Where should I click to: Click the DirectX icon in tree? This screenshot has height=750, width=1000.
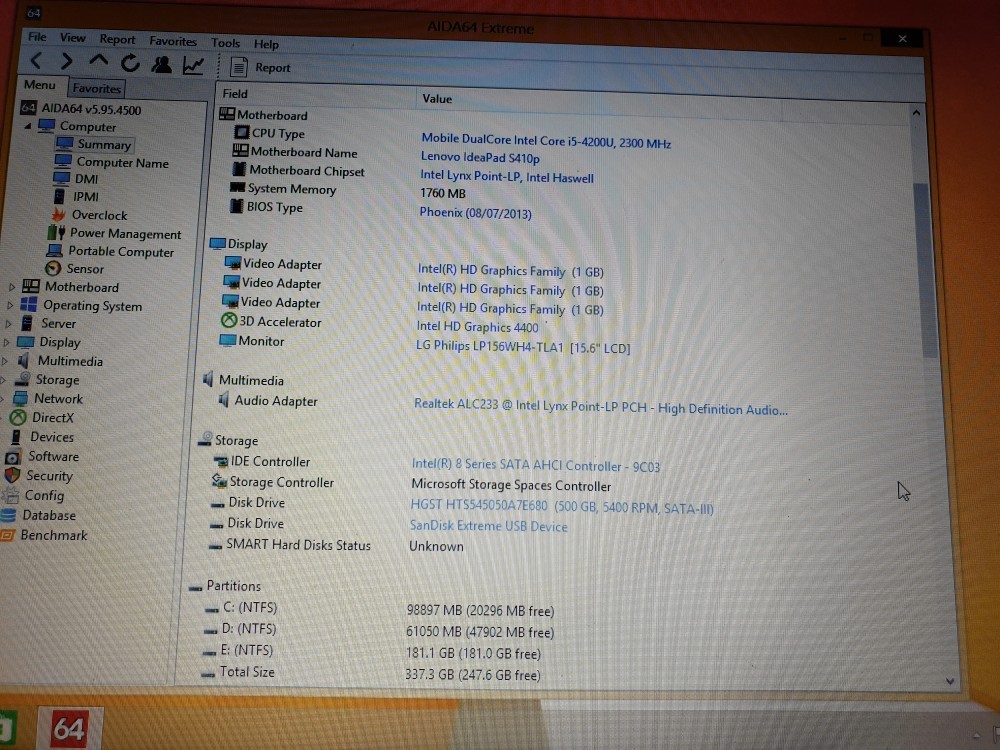pos(18,418)
